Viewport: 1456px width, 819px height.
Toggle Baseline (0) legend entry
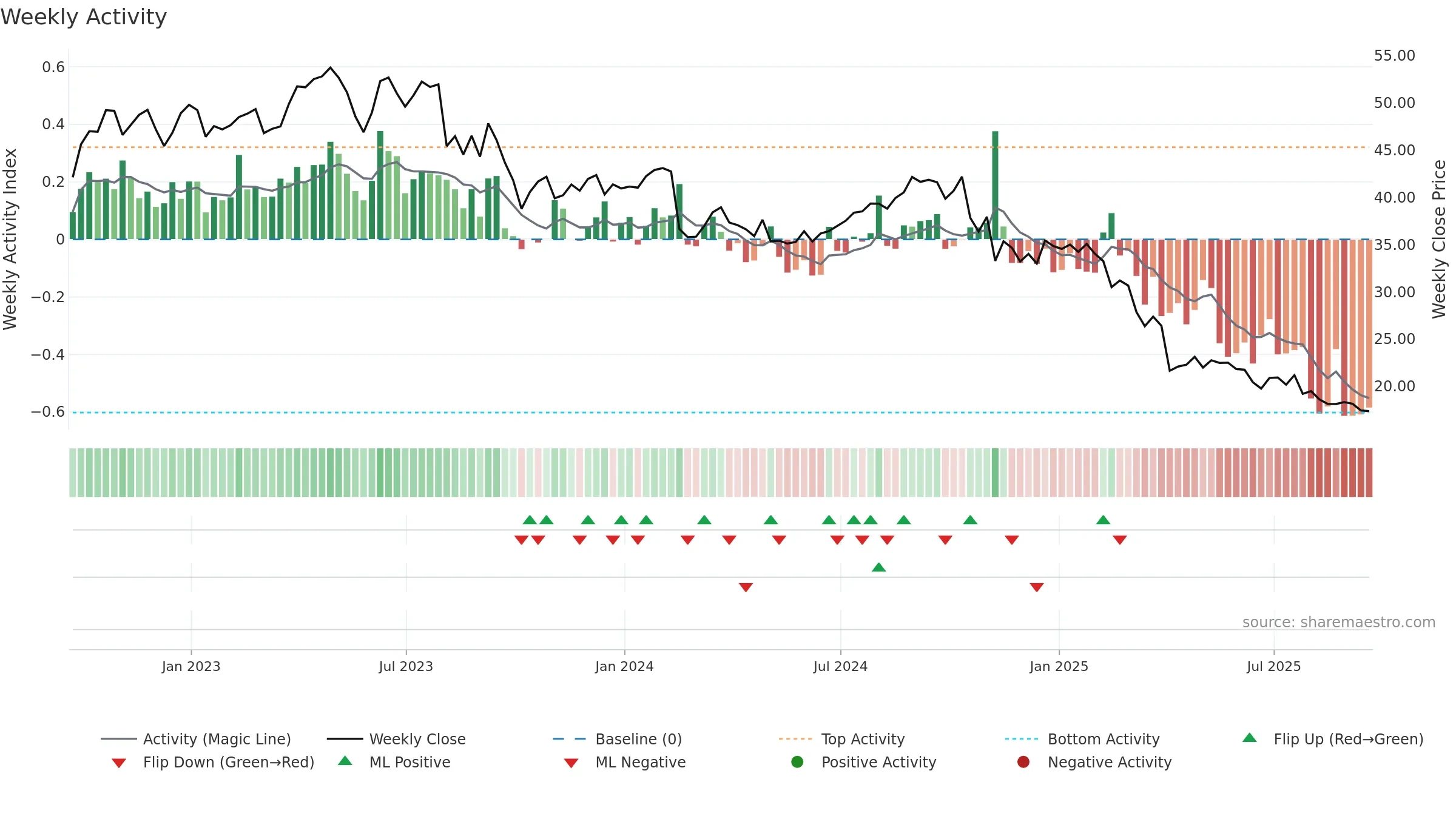[x=618, y=739]
